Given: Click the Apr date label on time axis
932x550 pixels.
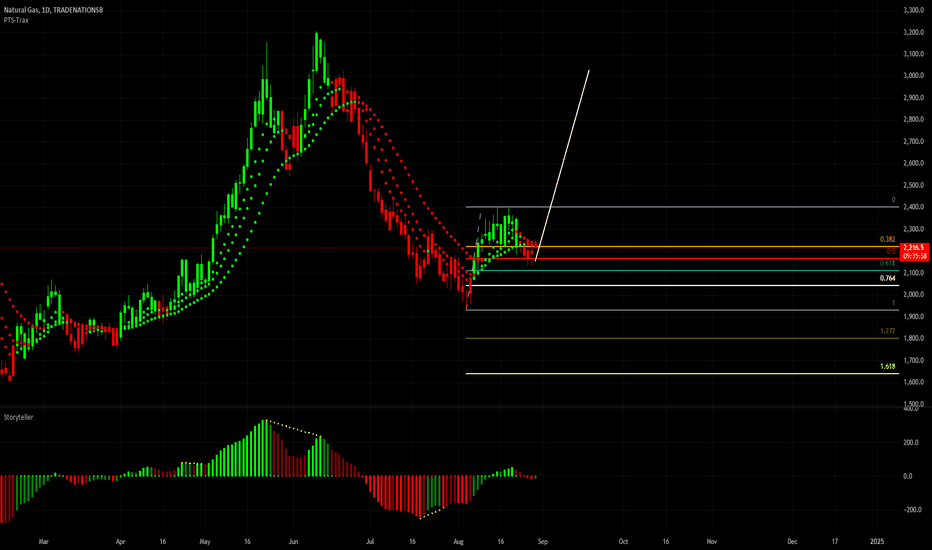Looking at the screenshot, I should coord(120,542).
